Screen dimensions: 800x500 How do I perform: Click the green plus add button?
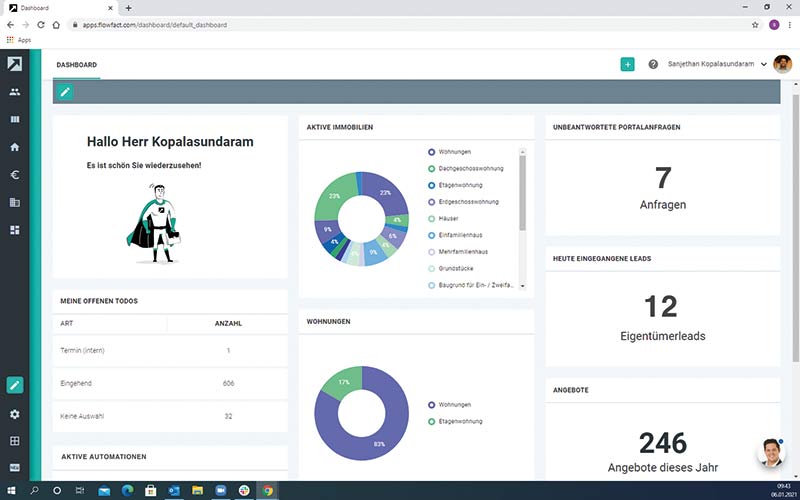point(628,64)
